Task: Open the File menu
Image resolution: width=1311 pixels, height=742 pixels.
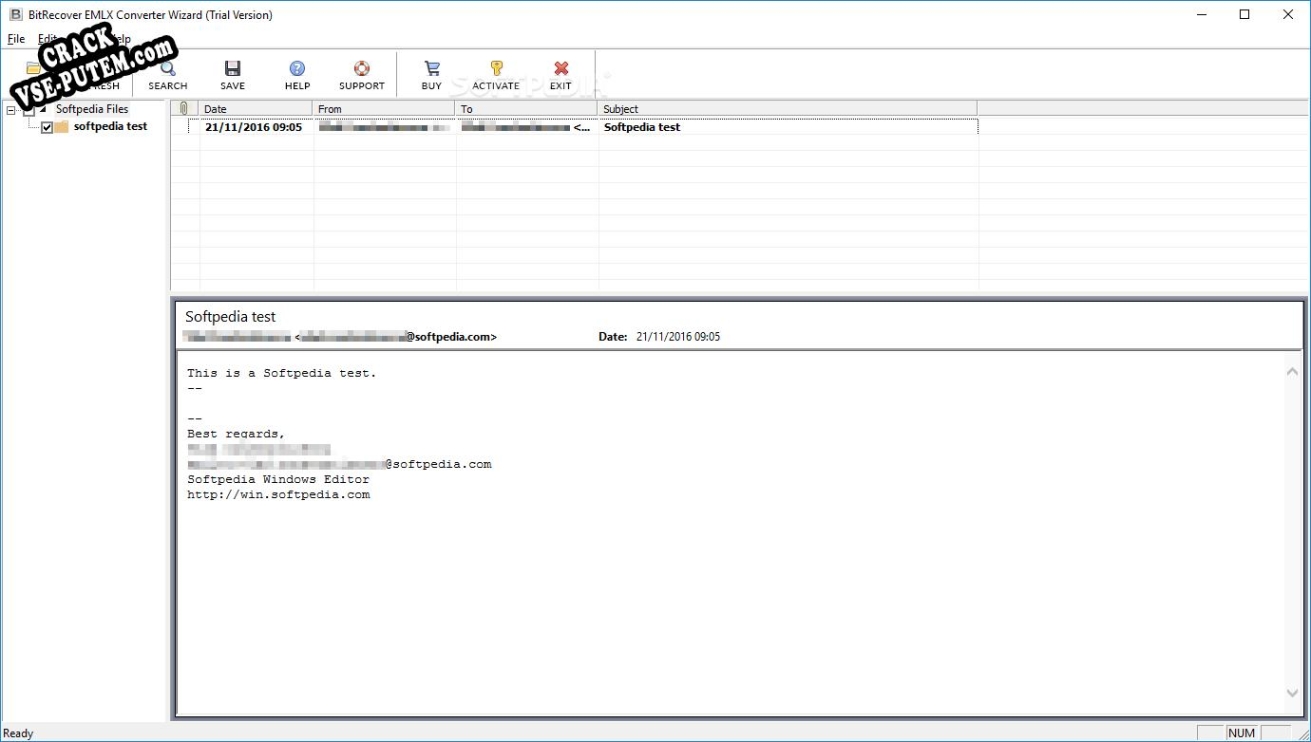Action: tap(16, 39)
